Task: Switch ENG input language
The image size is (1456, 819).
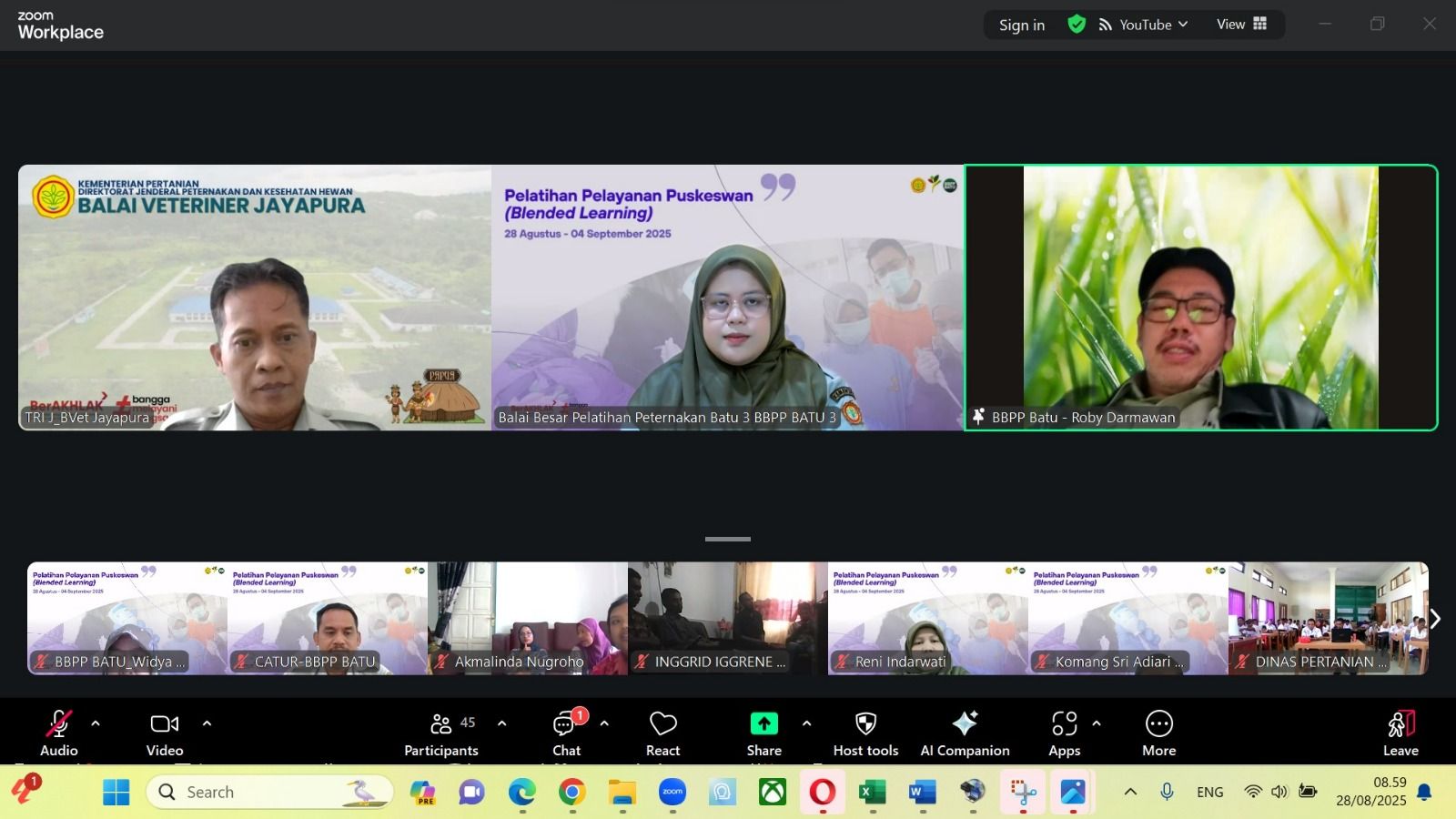Action: click(x=1210, y=792)
